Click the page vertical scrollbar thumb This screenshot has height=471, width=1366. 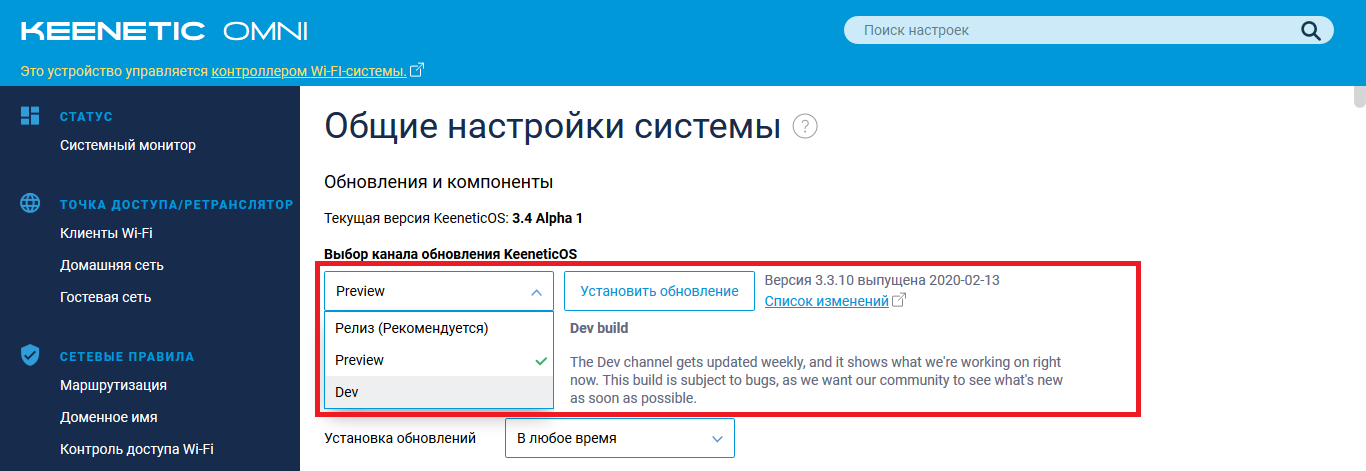tap(1359, 96)
